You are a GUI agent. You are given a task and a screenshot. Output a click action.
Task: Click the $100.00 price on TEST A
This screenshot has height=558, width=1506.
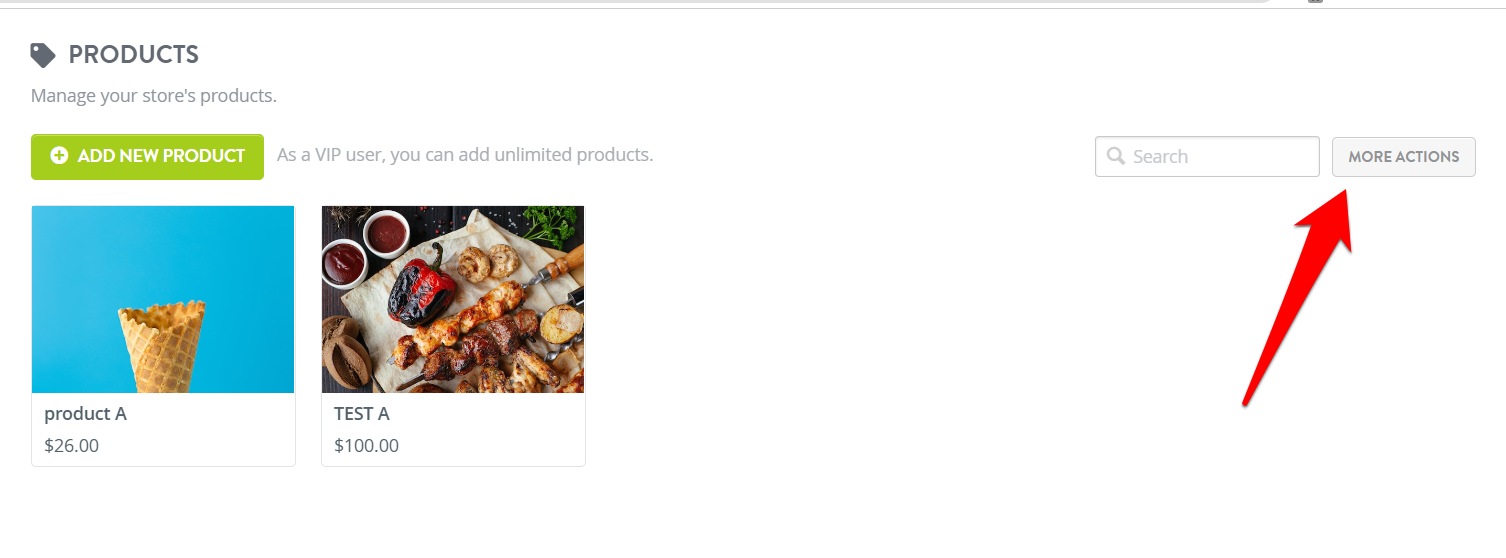[366, 446]
